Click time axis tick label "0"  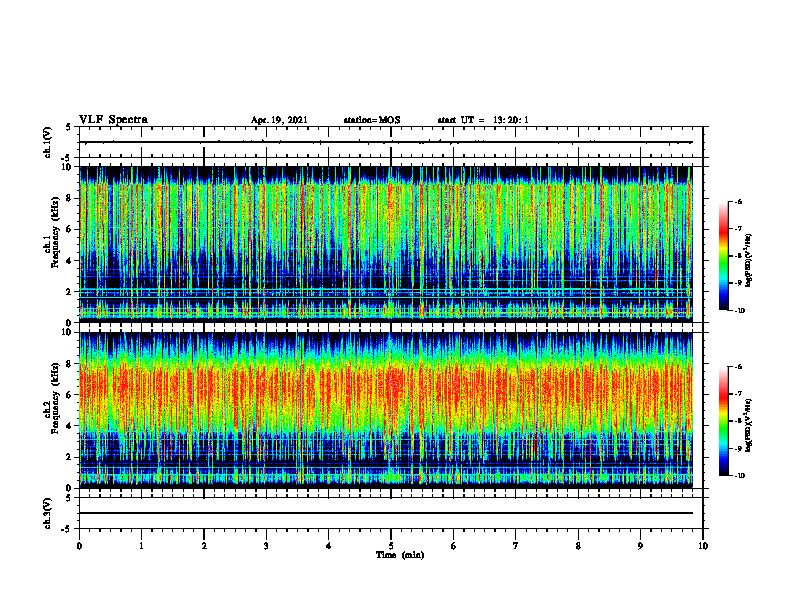pyautogui.click(x=79, y=546)
